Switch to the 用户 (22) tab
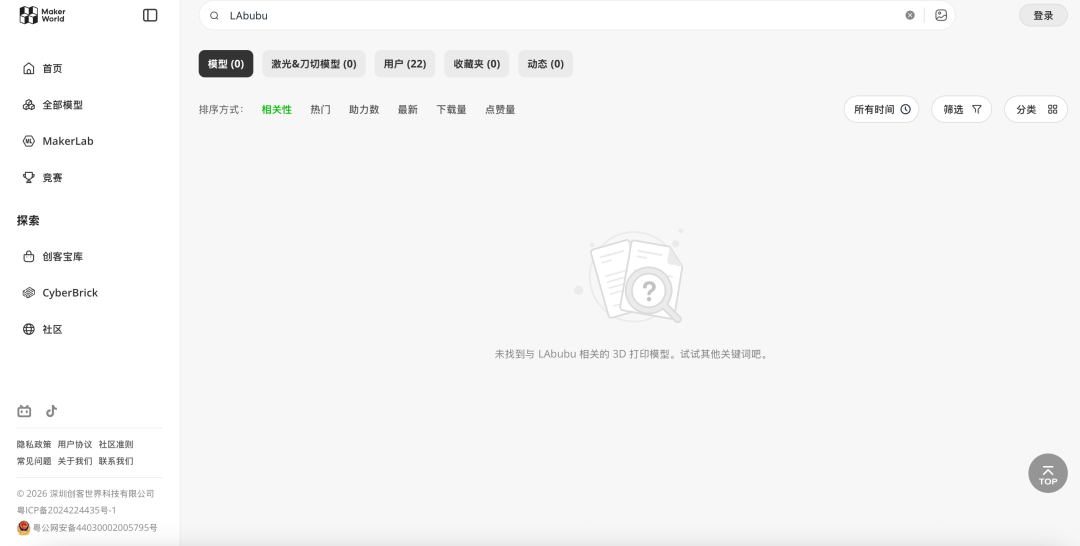Screen dimensions: 1080x546 (405, 64)
